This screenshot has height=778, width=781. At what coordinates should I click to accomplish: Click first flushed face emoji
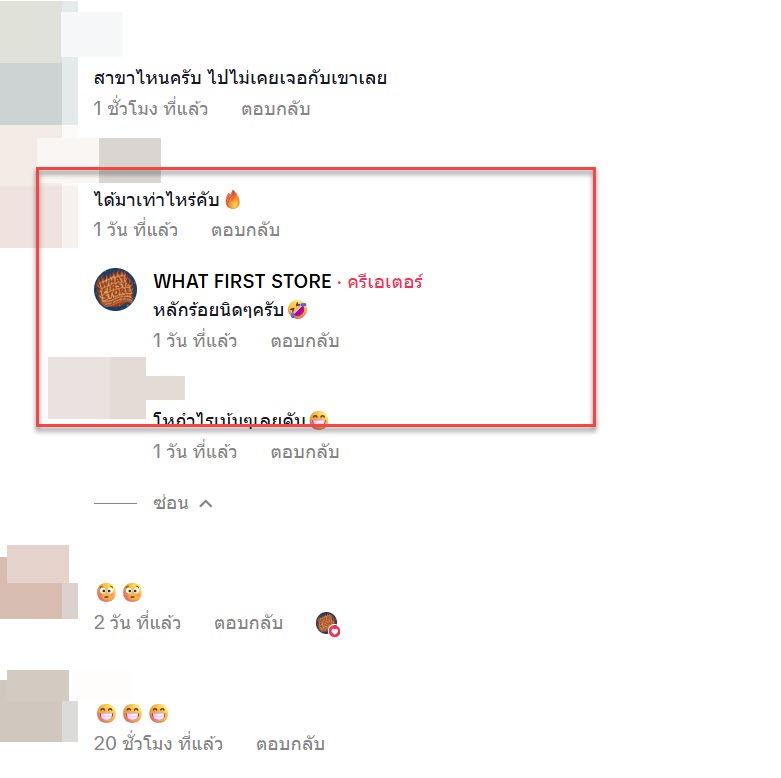106,592
